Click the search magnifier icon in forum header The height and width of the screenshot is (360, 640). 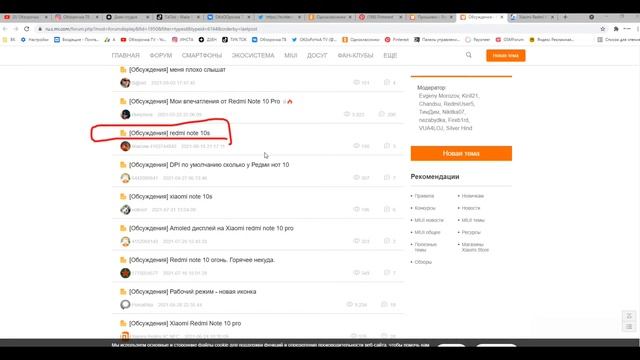pyautogui.click(x=469, y=55)
